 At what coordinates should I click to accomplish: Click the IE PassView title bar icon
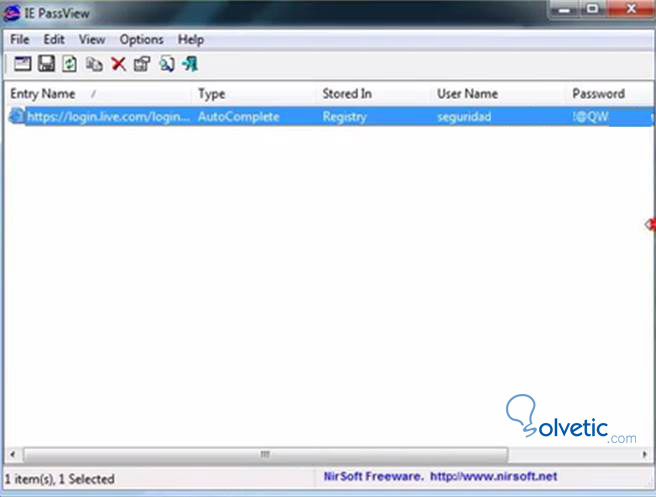(x=12, y=13)
